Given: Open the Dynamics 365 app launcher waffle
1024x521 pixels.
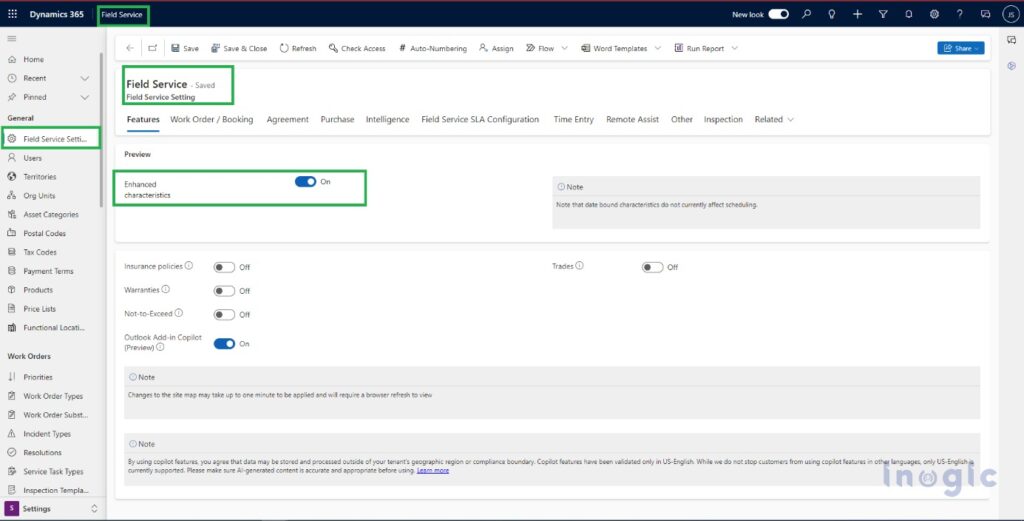Looking at the screenshot, I should click(12, 14).
